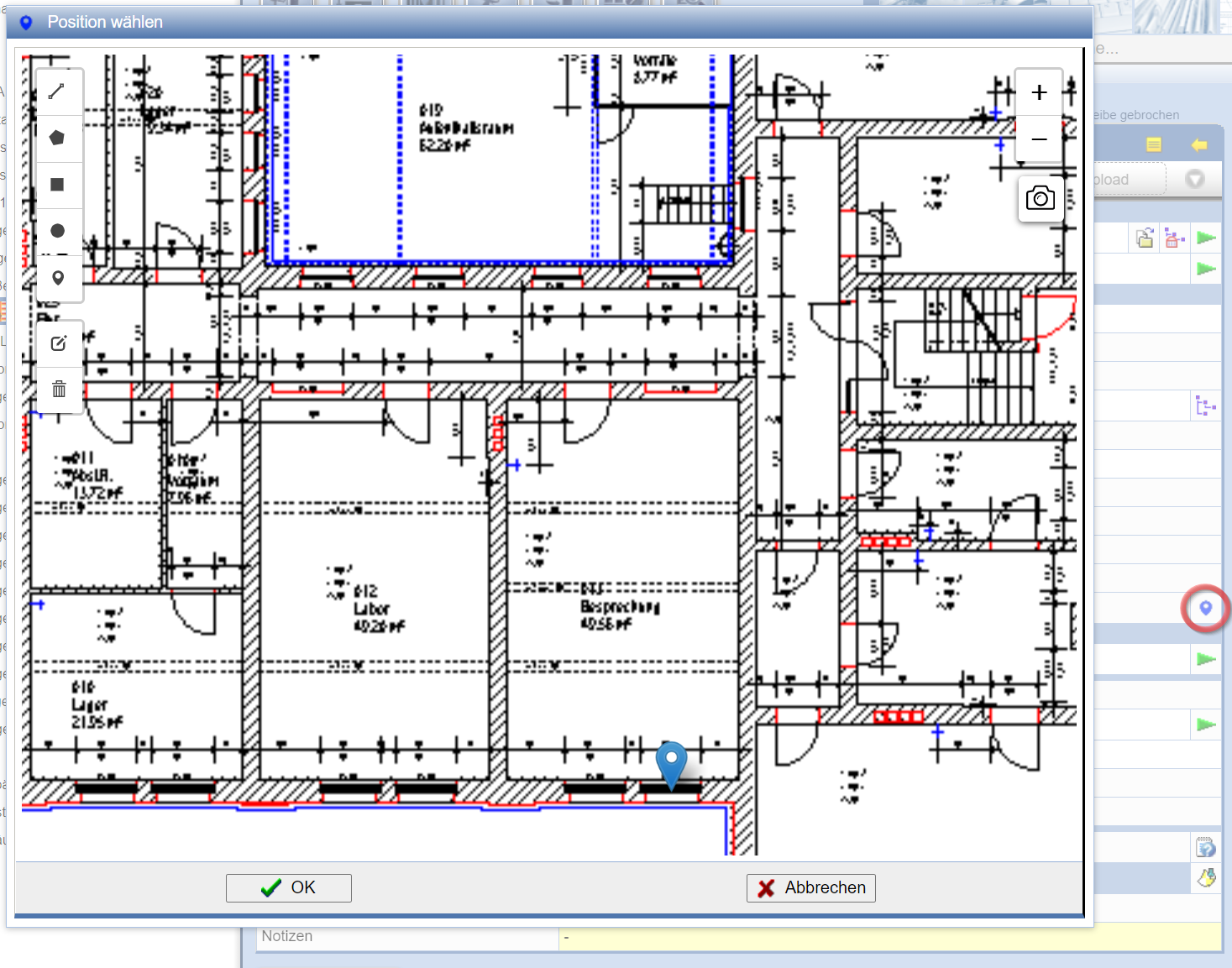The width and height of the screenshot is (1232, 968).
Task: Zoom out of the floor plan
Action: click(1039, 139)
